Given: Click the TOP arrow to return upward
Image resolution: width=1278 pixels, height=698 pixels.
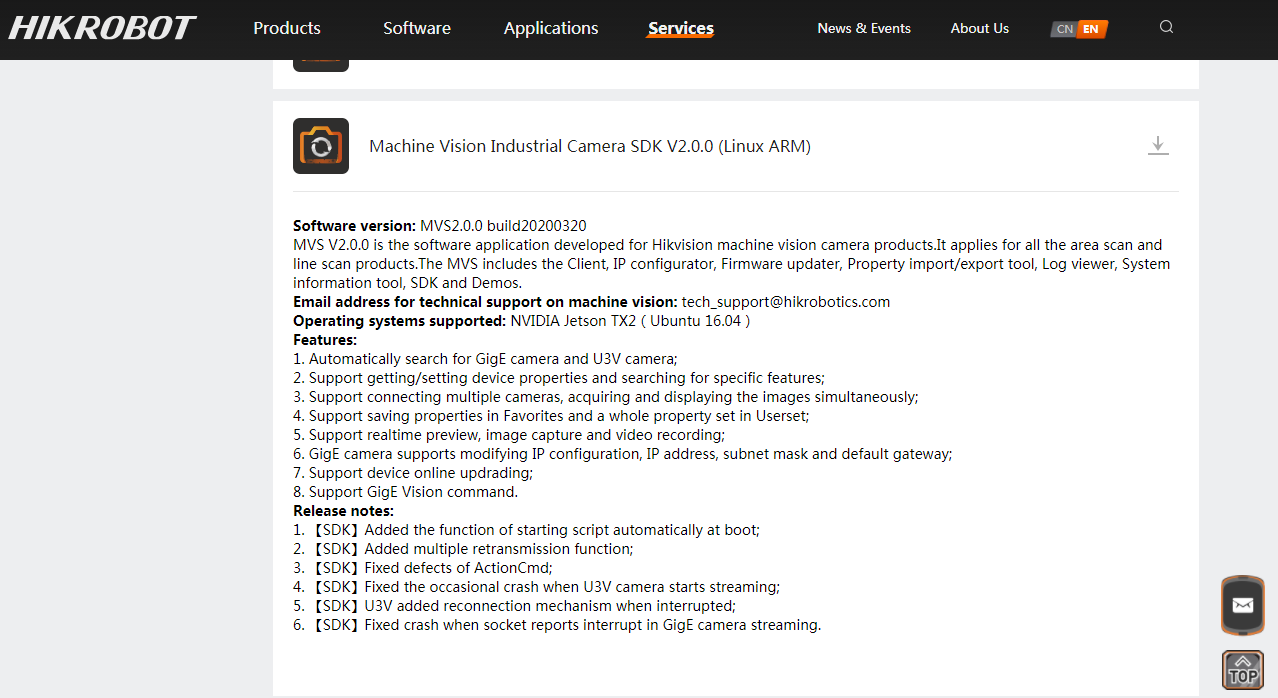Looking at the screenshot, I should click(x=1242, y=669).
